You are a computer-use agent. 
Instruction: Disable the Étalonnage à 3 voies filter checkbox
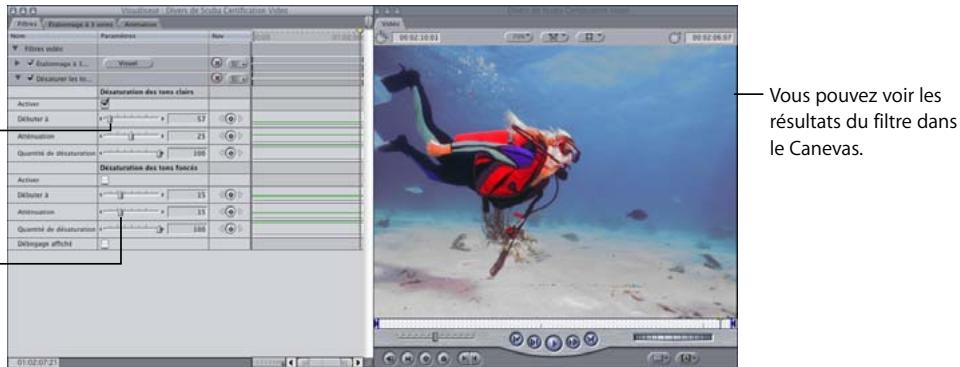coord(30,63)
